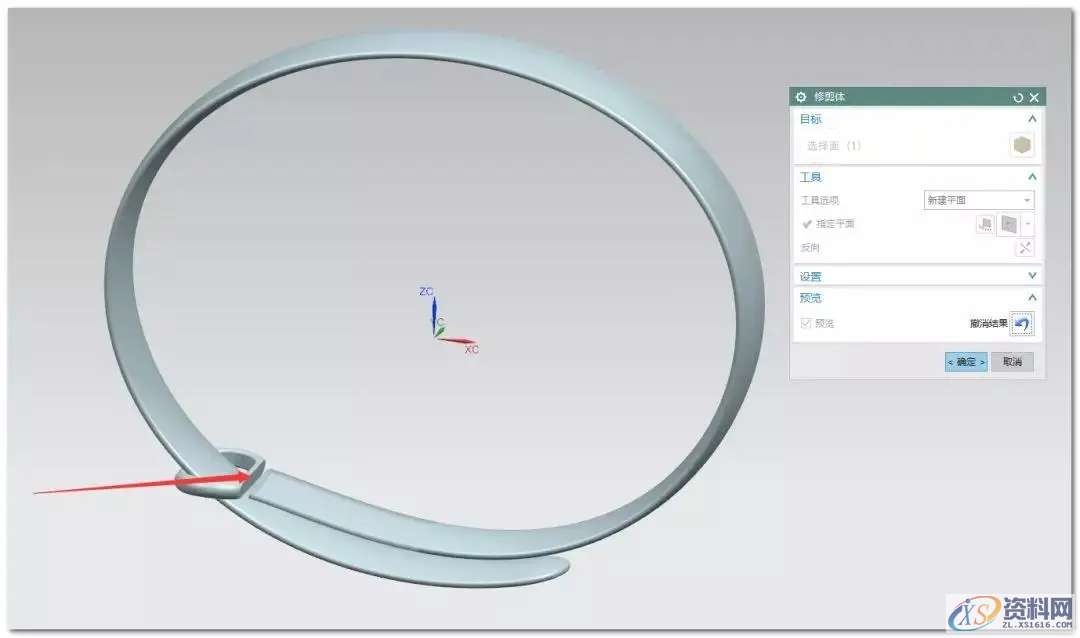Collapse the 工具 section

[1032, 177]
